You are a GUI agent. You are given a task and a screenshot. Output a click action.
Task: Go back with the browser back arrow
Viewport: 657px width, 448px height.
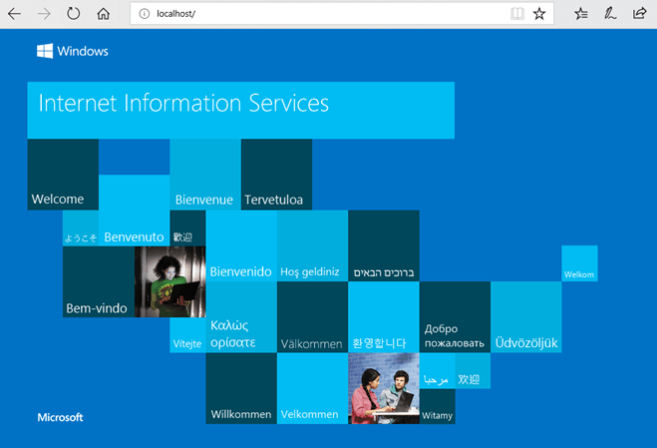(15, 14)
